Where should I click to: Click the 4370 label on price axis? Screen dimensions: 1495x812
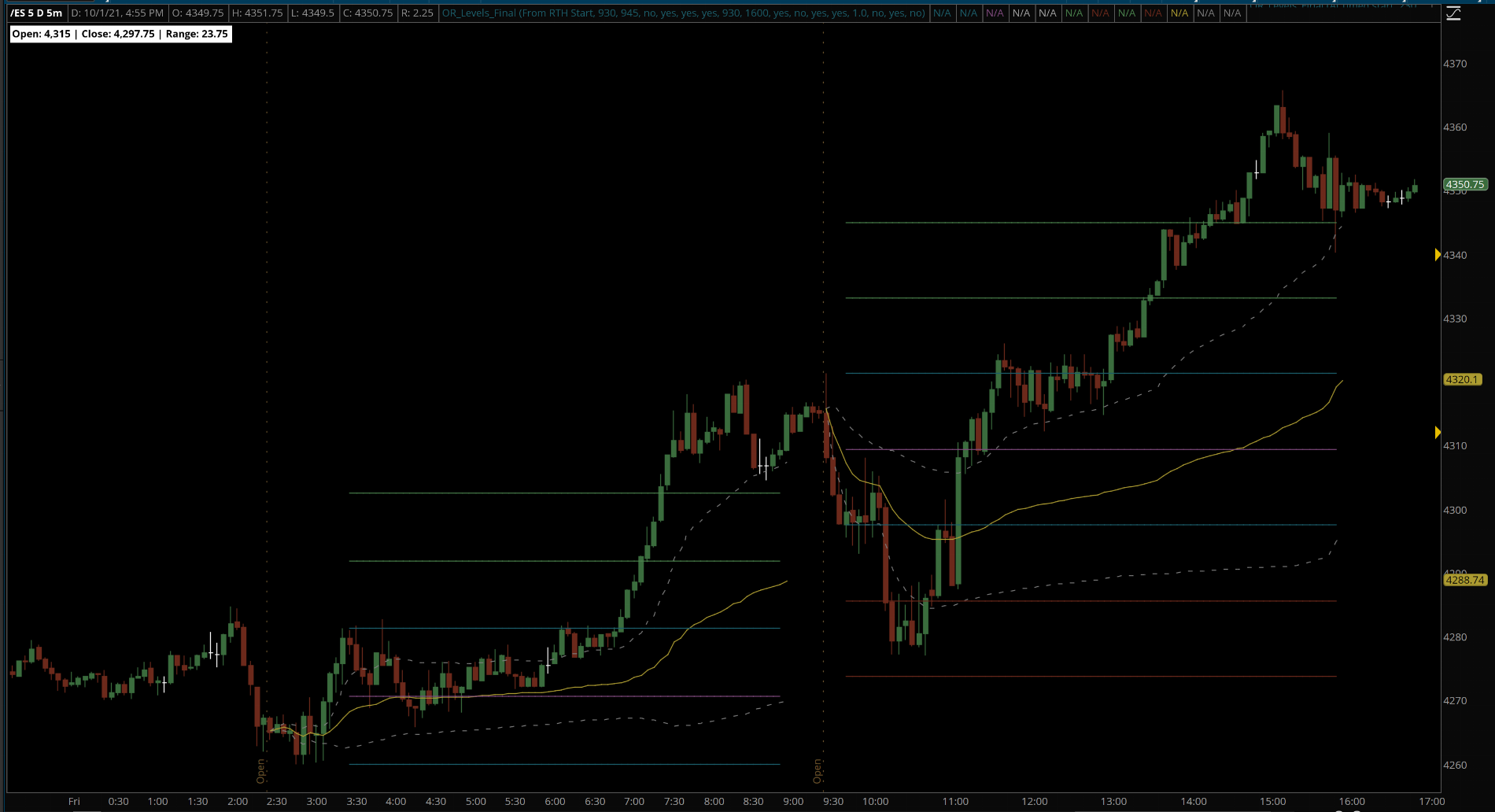tap(1455, 64)
